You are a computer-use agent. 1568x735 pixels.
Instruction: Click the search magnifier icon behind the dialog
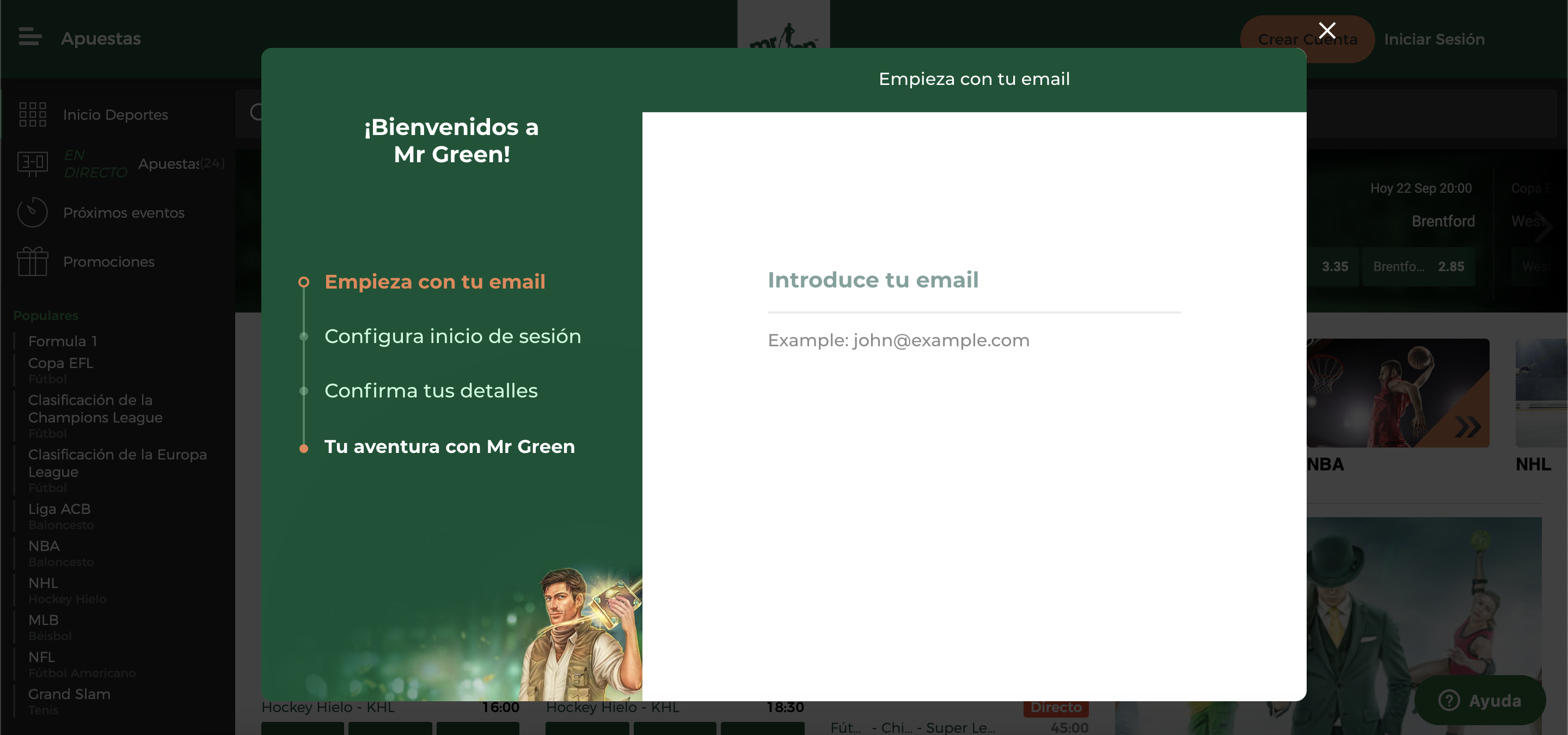point(256,112)
